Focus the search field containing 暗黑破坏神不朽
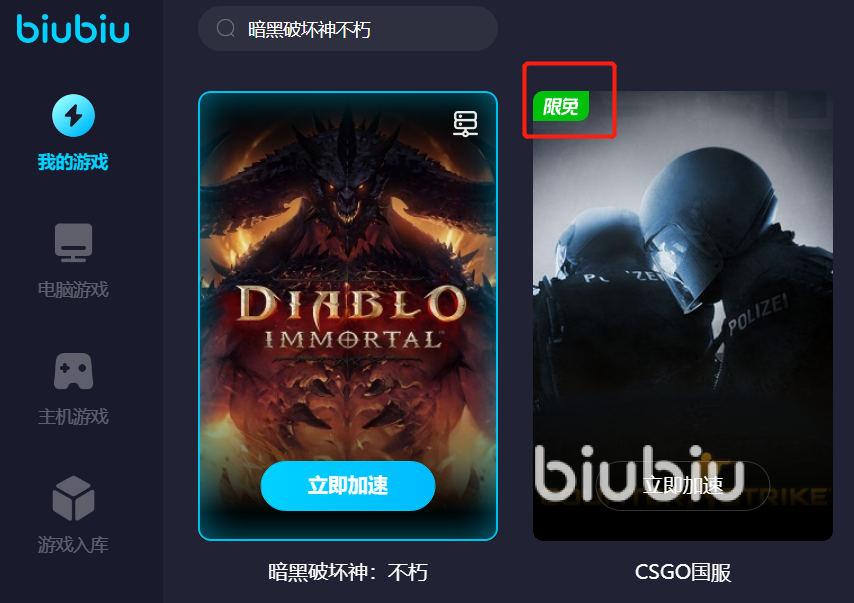The width and height of the screenshot is (854, 603). click(348, 29)
